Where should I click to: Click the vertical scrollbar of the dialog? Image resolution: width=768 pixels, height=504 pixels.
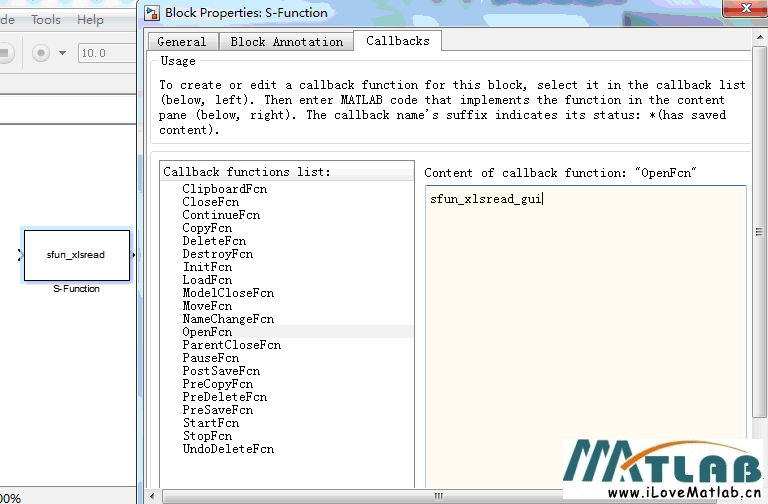(760, 232)
